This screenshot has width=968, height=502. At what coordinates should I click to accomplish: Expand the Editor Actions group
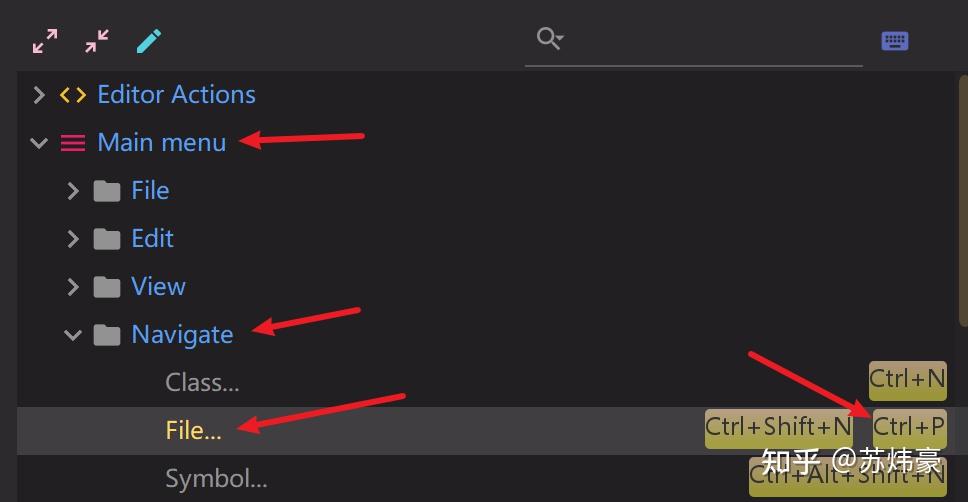[39, 95]
